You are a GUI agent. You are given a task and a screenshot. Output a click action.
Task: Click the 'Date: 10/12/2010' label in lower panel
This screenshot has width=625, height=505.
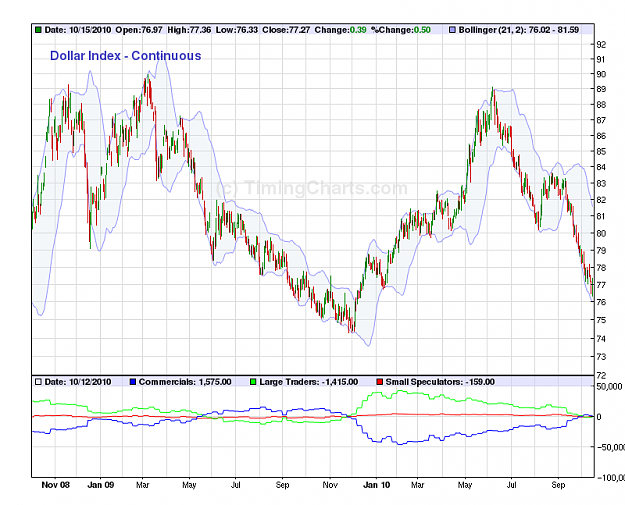78,382
